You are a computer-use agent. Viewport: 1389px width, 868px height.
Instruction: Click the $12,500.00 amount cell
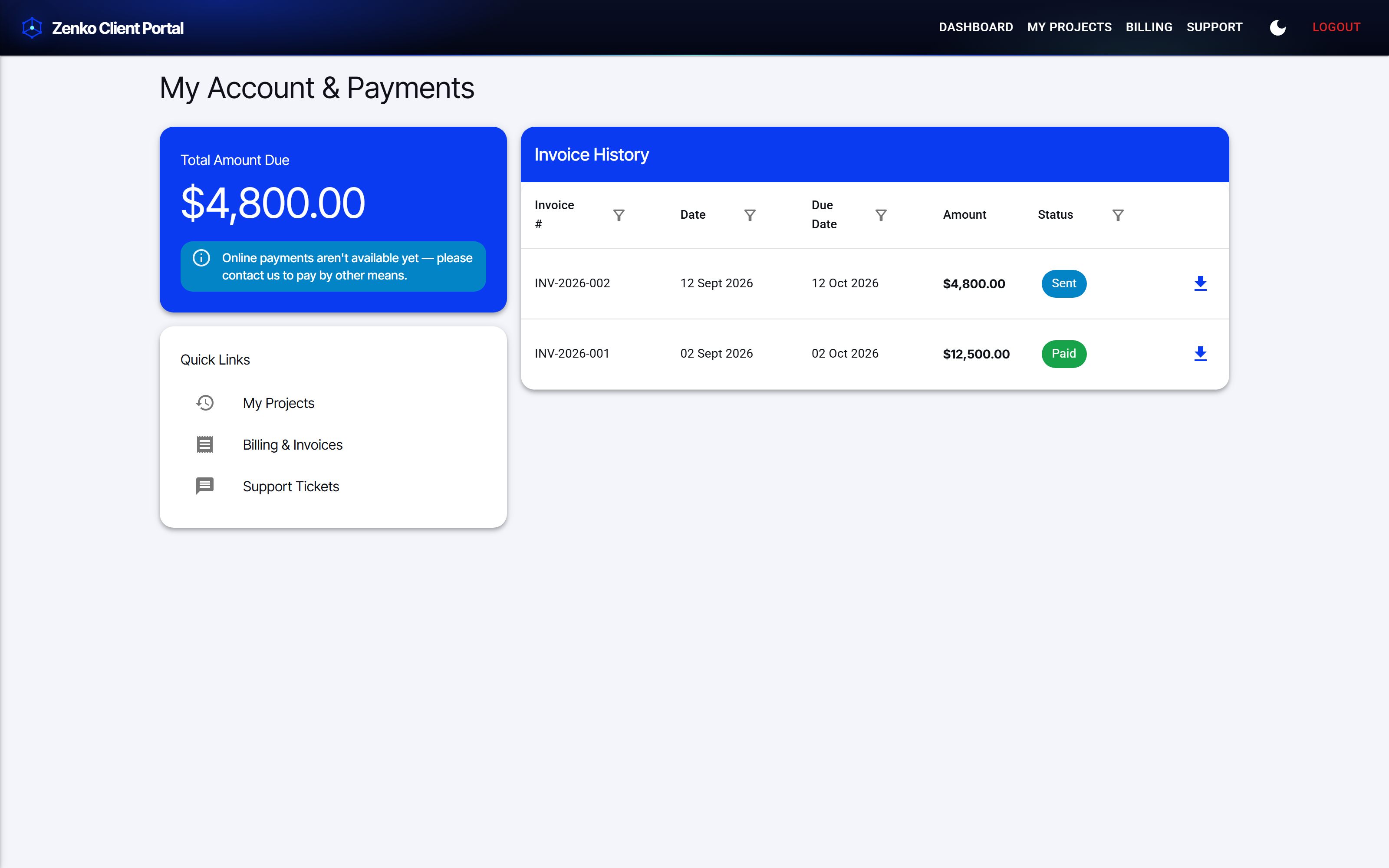click(976, 354)
